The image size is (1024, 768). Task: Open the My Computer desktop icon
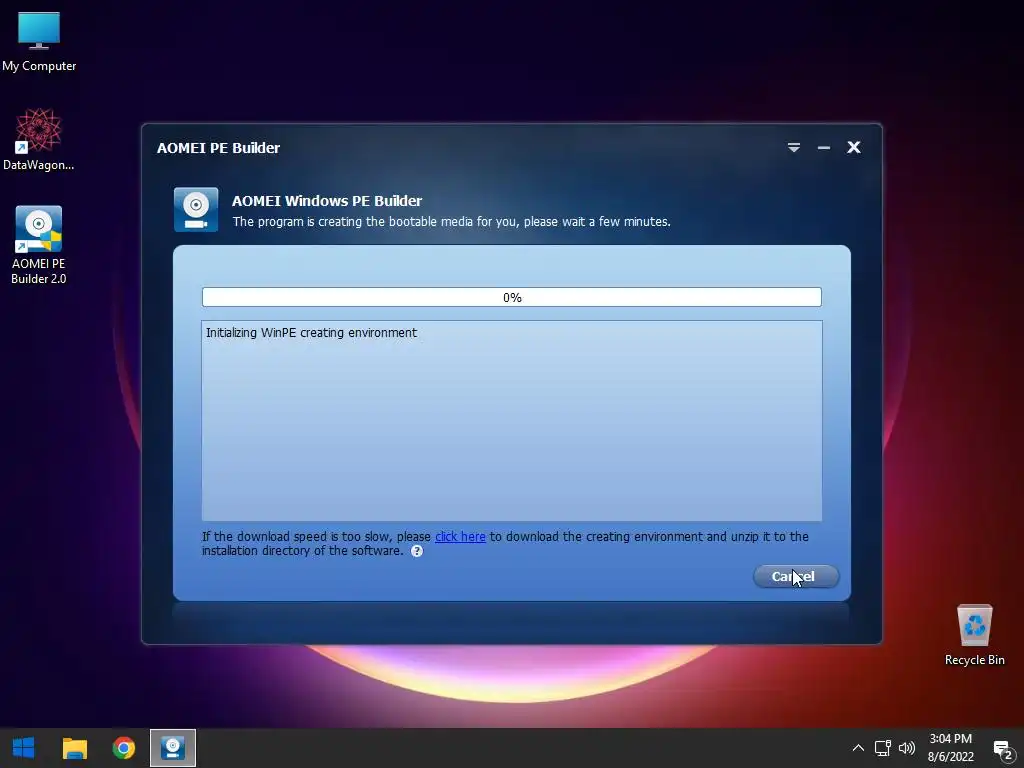click(x=39, y=40)
